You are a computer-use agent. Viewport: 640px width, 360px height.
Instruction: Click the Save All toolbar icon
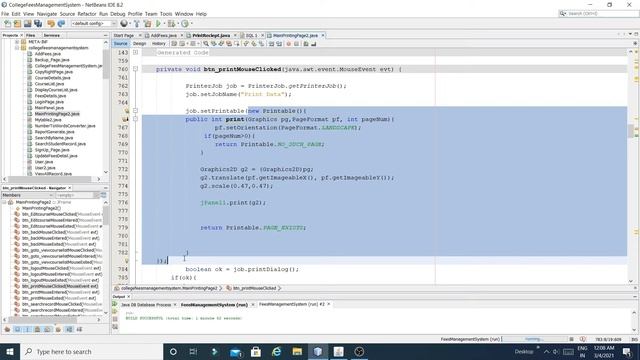pyautogui.click(x=38, y=24)
